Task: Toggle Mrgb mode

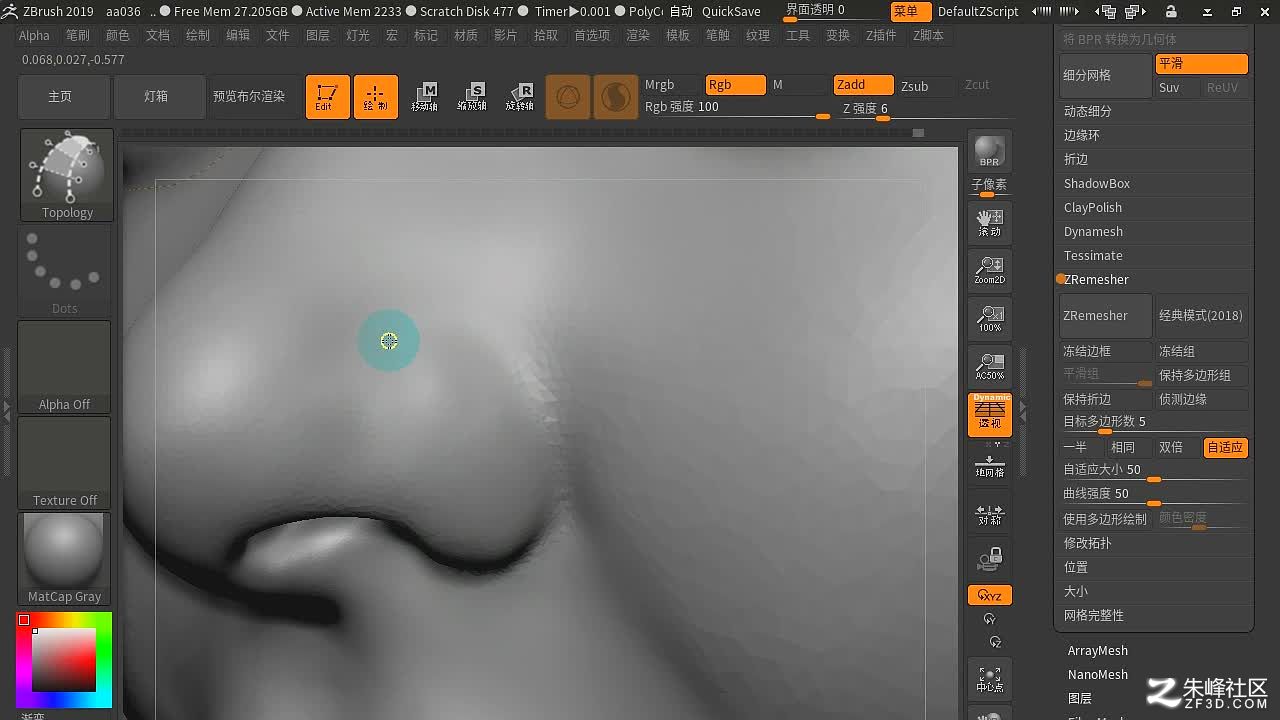Action: pos(672,85)
